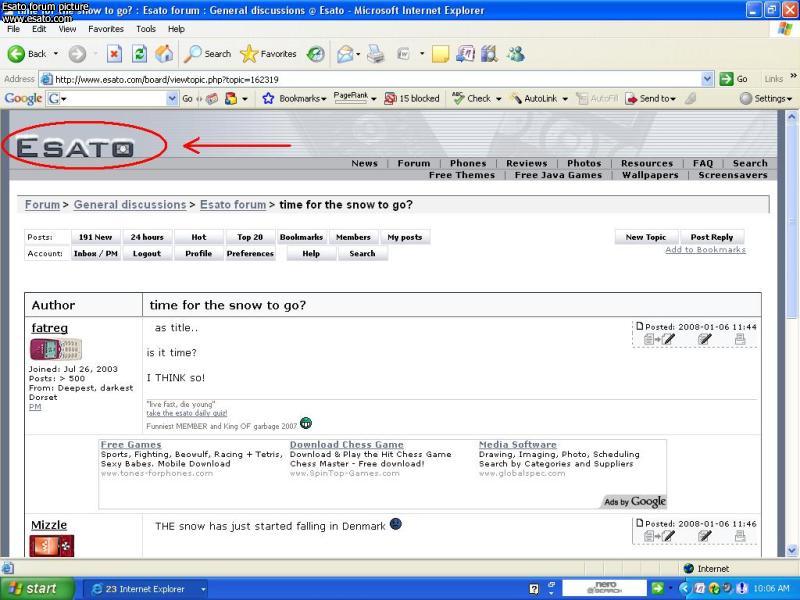Click the taskbar clock 10:06 AM
This screenshot has height=600, width=800.
pyautogui.click(x=771, y=589)
